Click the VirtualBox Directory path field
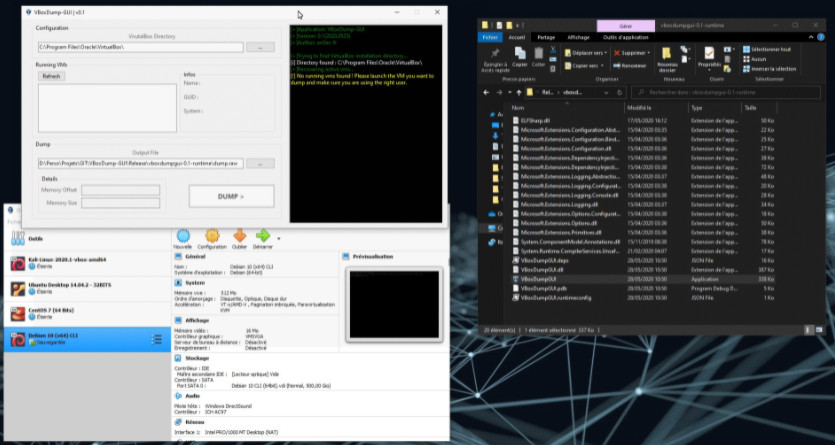Screen dimensions: 835x445 pos(141,47)
